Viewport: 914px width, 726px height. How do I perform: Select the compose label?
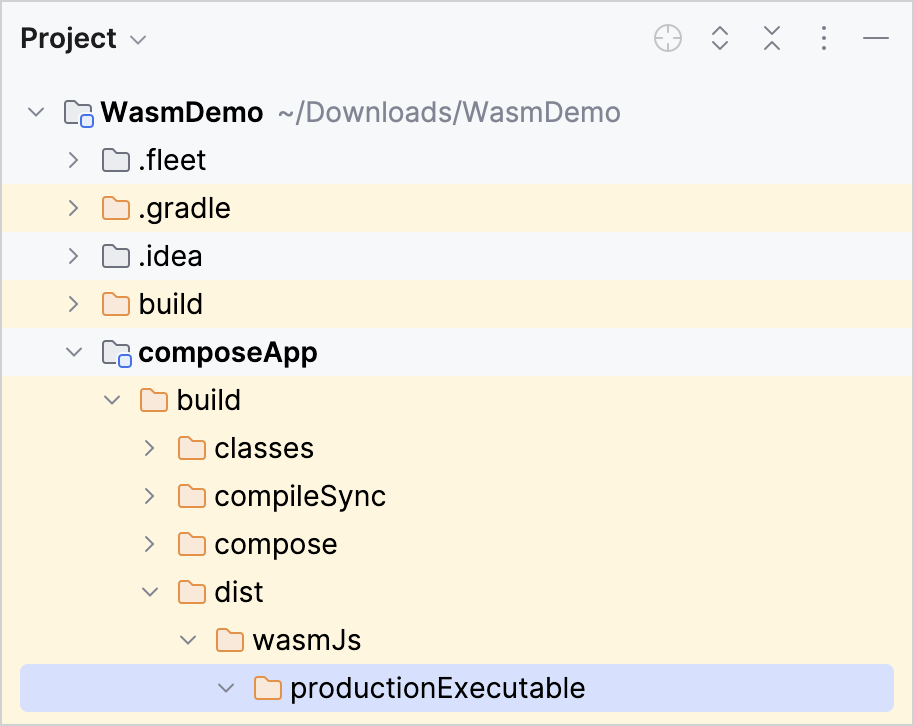[x=276, y=546]
